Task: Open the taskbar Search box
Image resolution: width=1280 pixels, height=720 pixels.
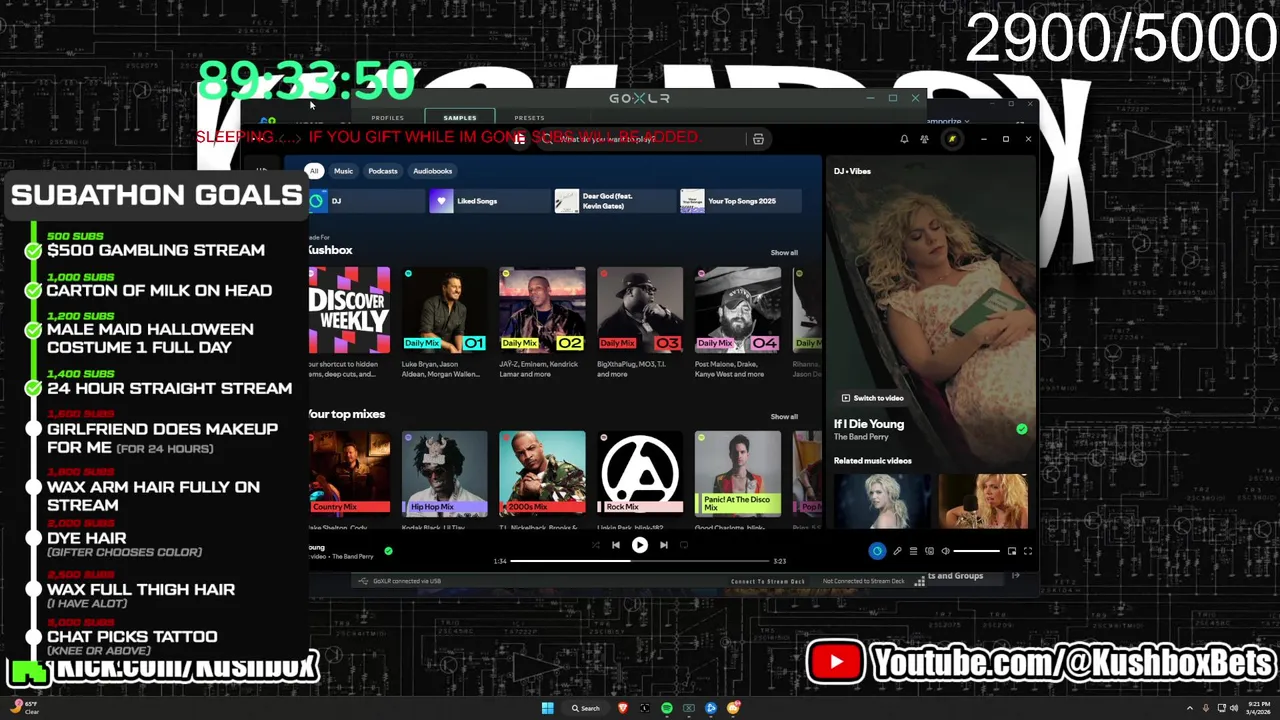Action: [x=586, y=708]
